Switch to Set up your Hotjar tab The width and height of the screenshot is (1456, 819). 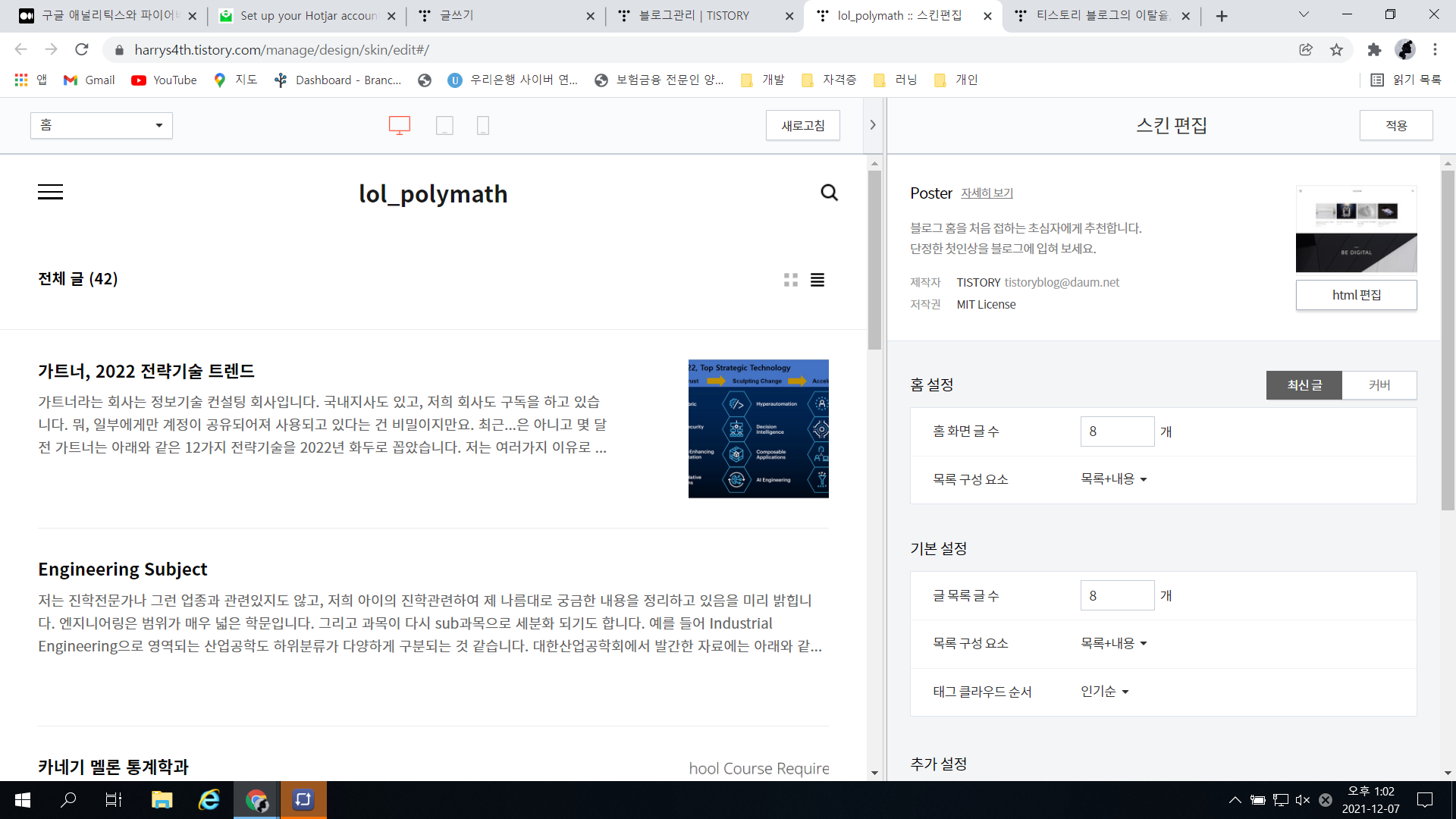coord(308,16)
